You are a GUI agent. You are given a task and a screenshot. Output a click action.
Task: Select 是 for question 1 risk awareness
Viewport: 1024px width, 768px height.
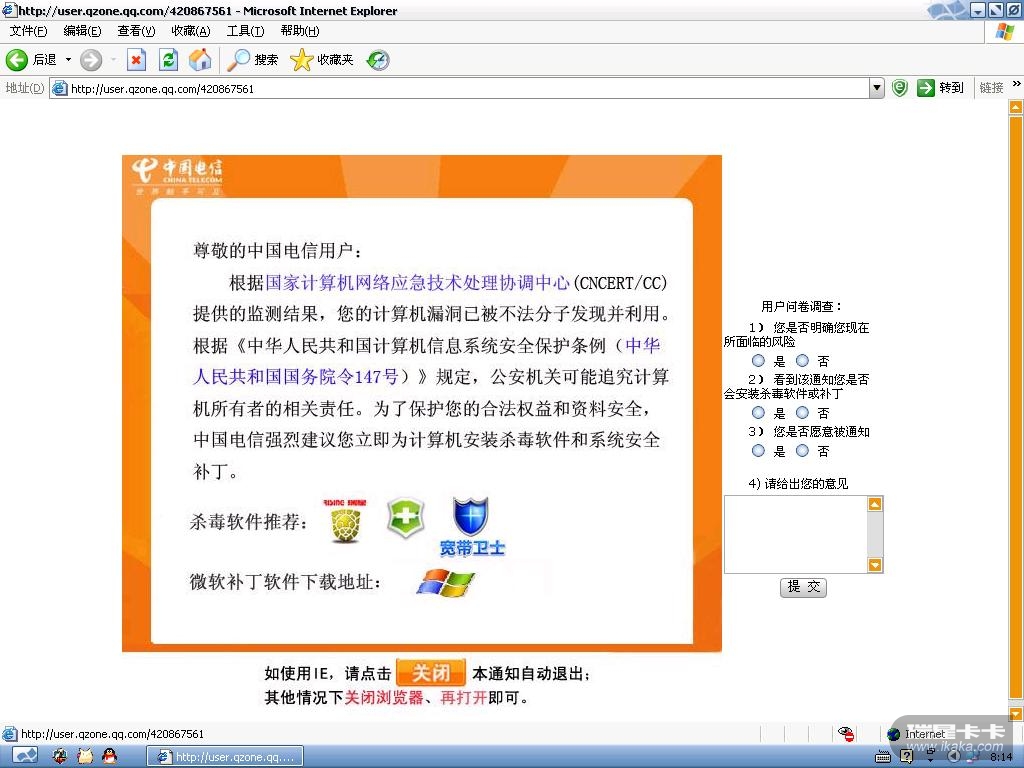(758, 360)
